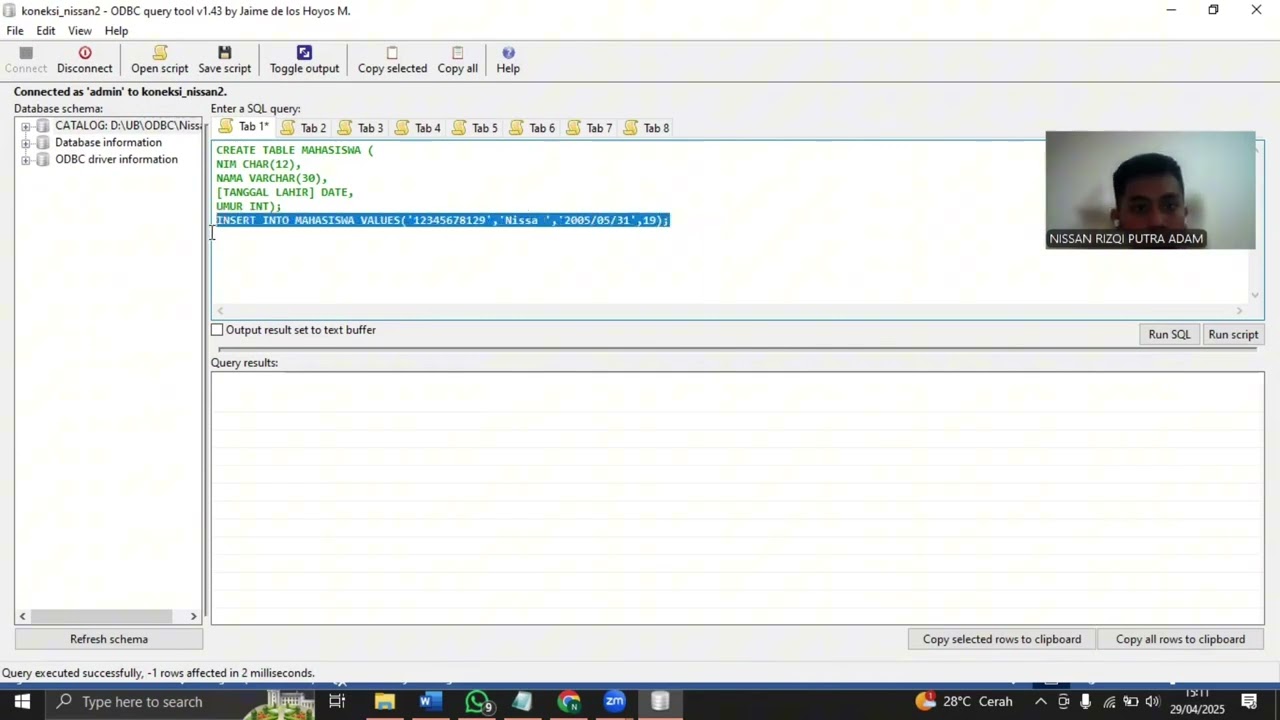
Task: Show hidden system tray icons
Action: [1041, 702]
